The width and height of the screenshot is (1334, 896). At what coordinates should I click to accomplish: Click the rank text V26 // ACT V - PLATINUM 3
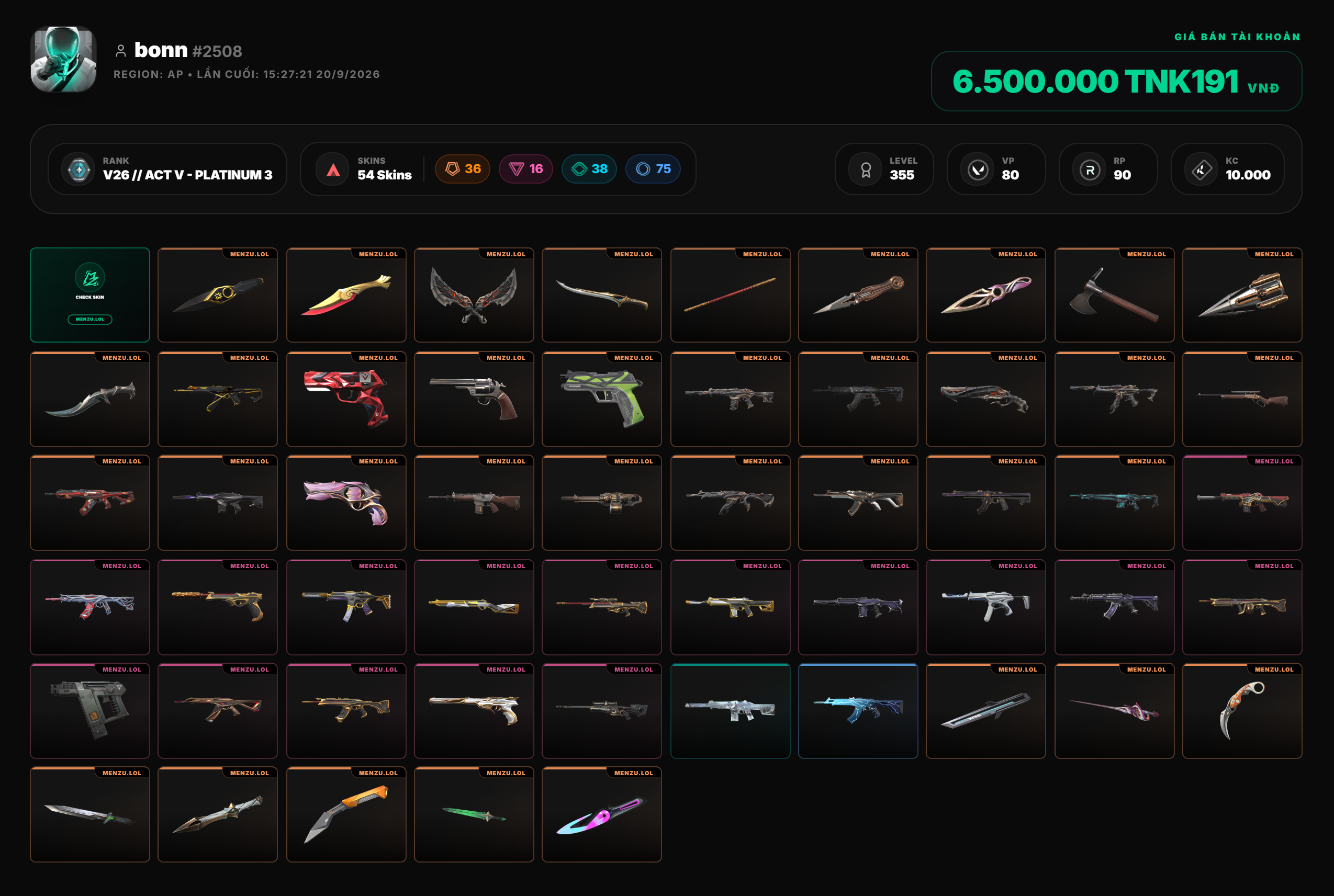[187, 175]
